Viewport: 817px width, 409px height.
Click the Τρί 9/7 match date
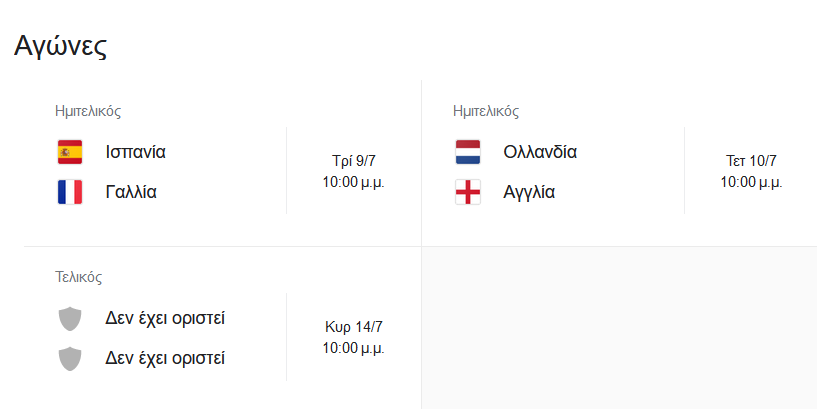[353, 161]
